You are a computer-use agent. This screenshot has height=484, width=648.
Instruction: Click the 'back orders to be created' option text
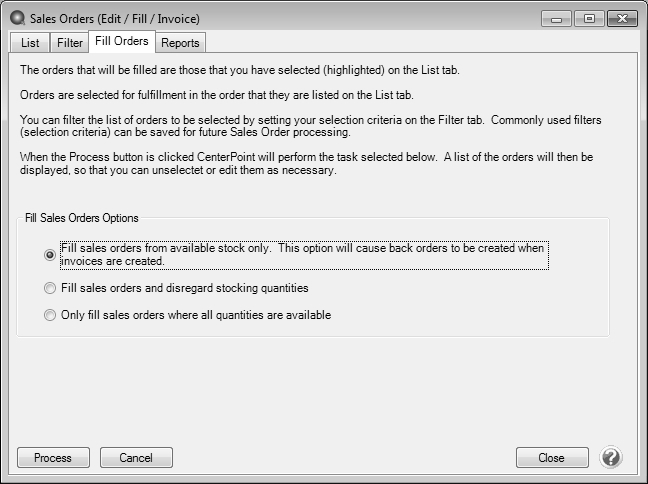[452, 248]
